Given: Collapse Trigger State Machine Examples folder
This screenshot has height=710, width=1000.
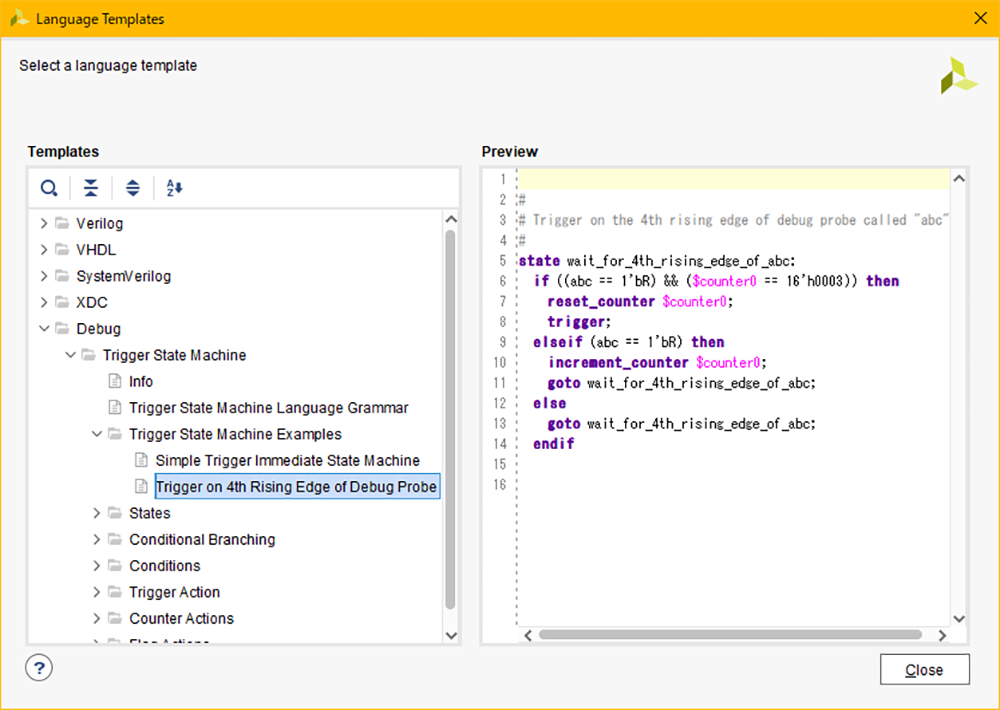Looking at the screenshot, I should tap(96, 434).
